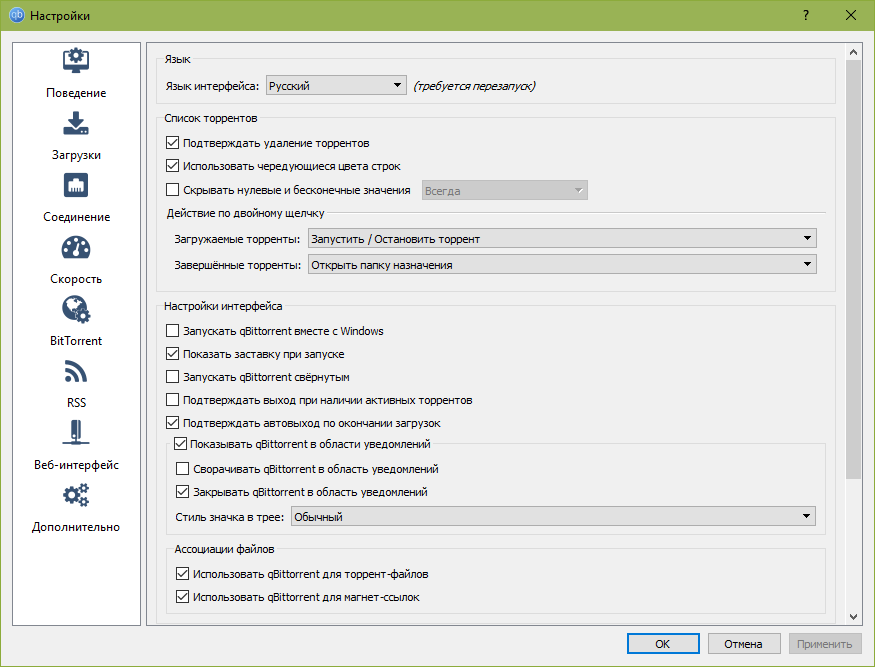Open the Загрузки download icon

76,123
